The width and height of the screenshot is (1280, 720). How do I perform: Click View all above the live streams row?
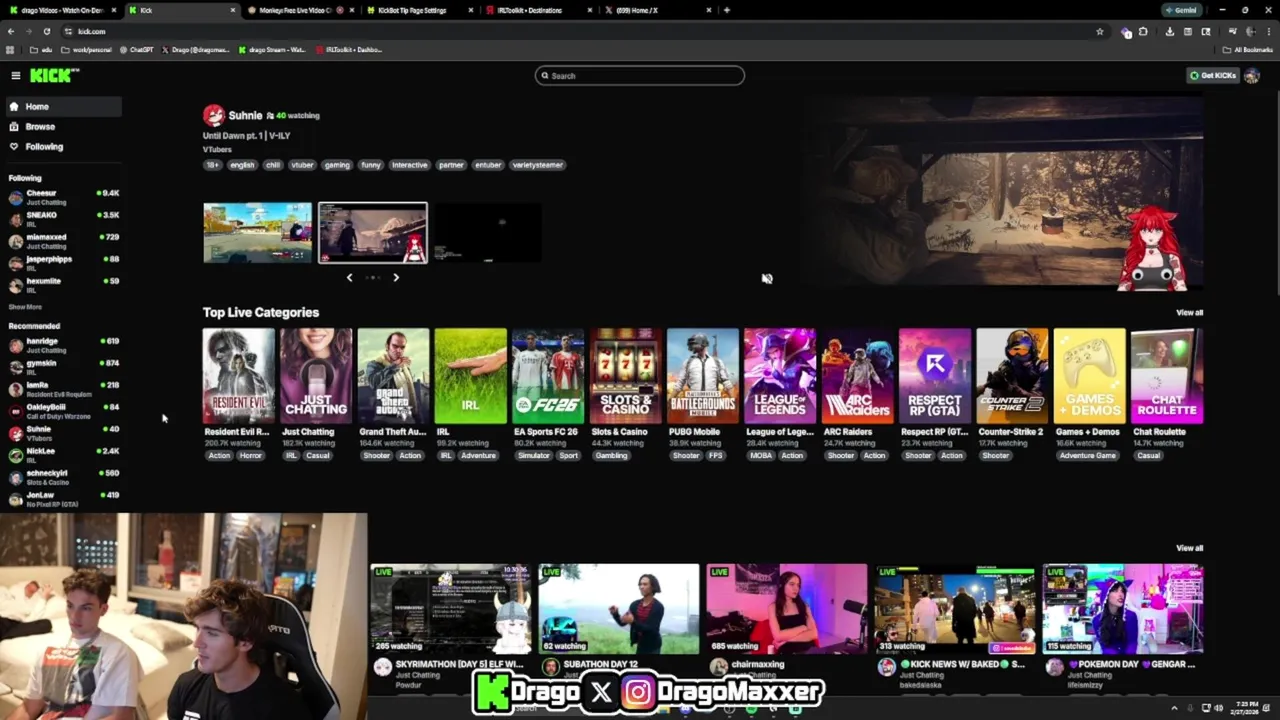click(x=1189, y=548)
